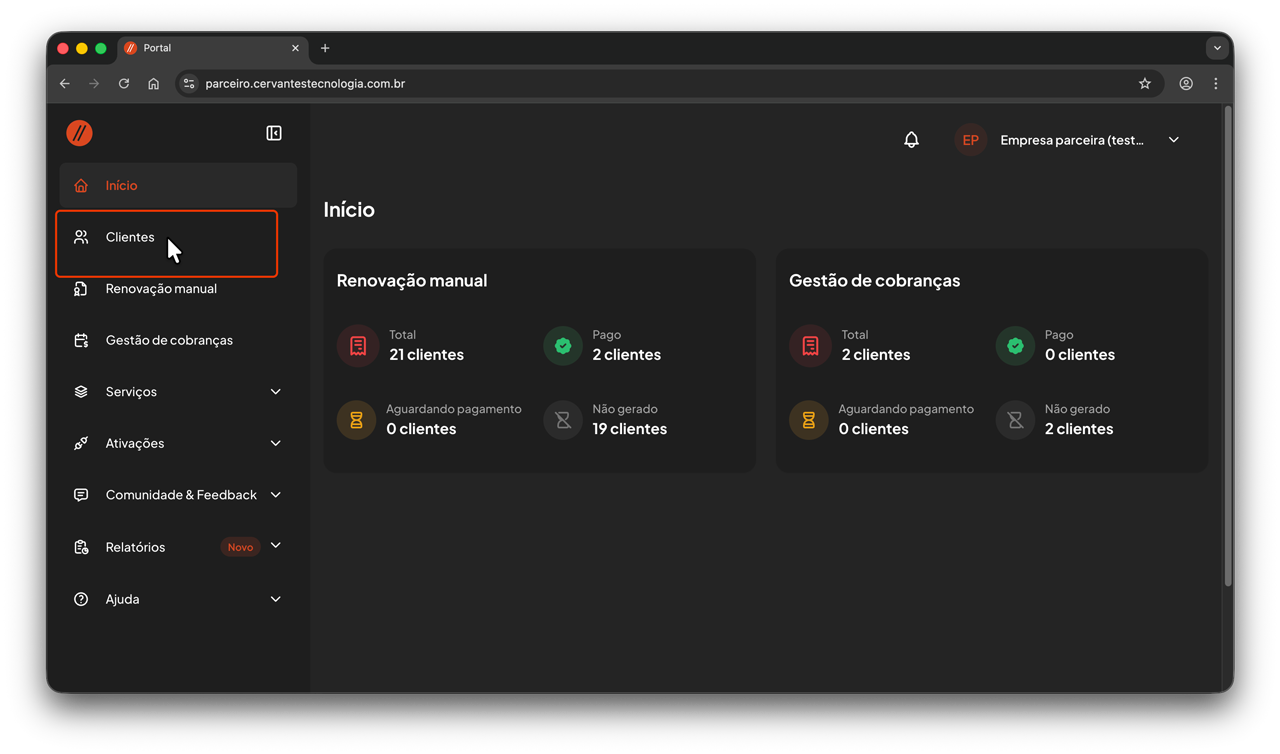Collapse the sidebar with the panel icon

[274, 133]
